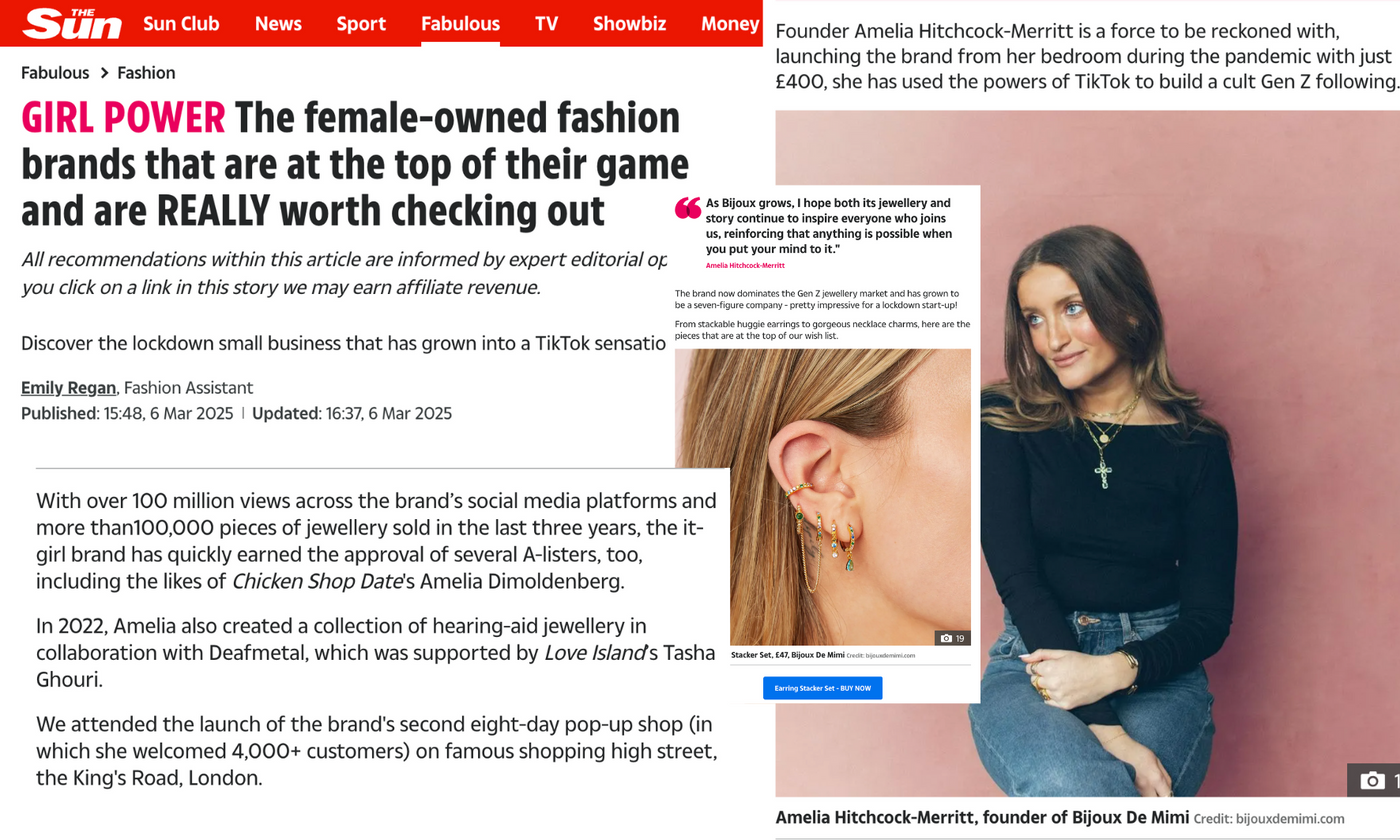Click The Sun logo

[x=73, y=23]
